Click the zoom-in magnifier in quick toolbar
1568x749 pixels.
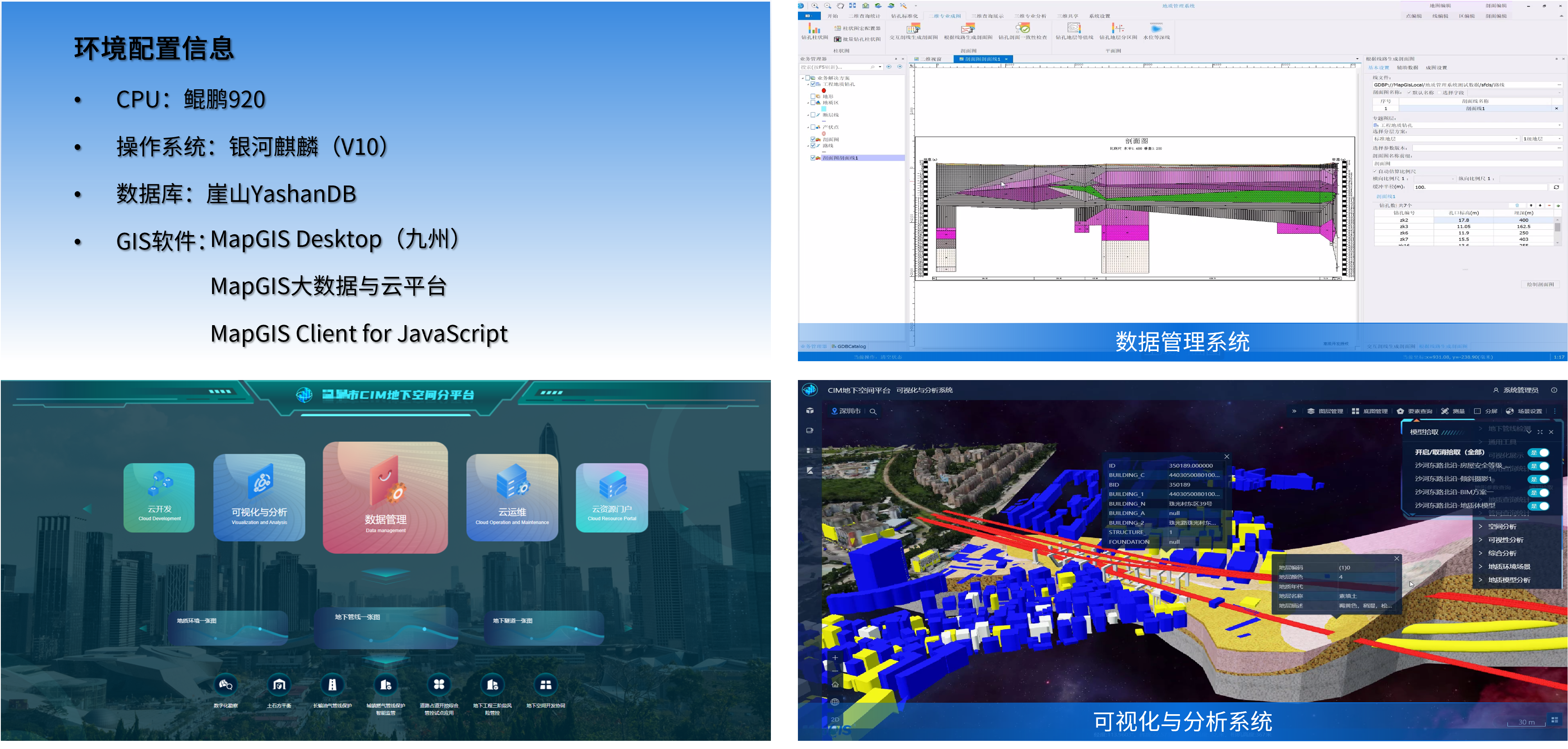(815, 5)
